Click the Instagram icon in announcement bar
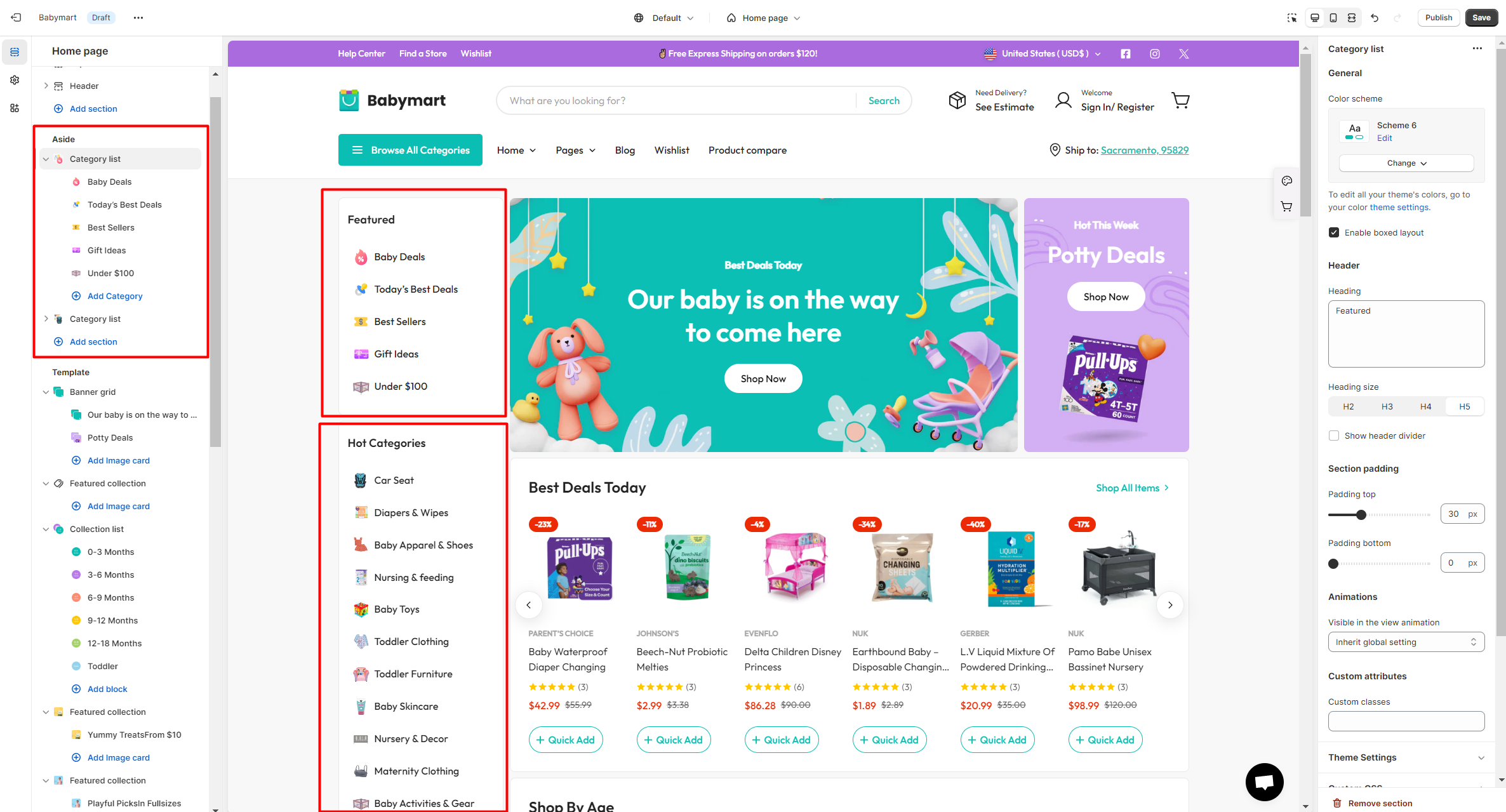The image size is (1506, 812). point(1155,54)
